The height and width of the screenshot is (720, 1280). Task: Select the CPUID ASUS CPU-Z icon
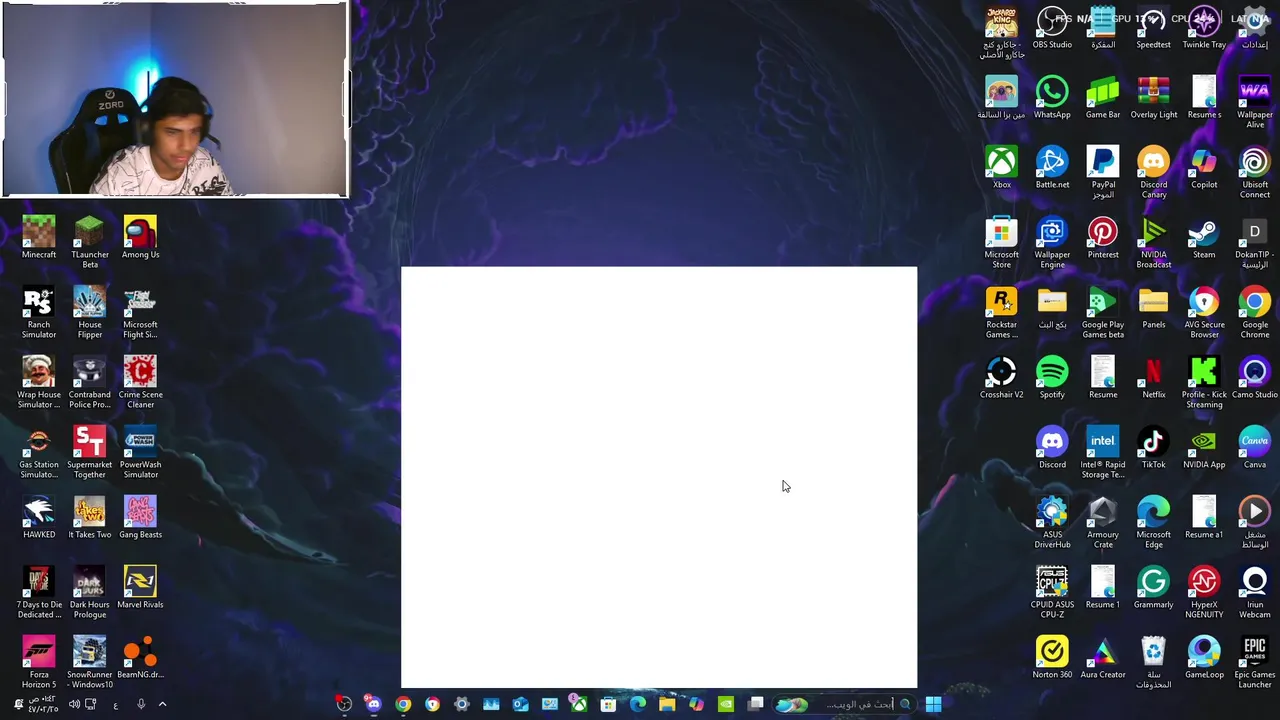coord(1052,592)
